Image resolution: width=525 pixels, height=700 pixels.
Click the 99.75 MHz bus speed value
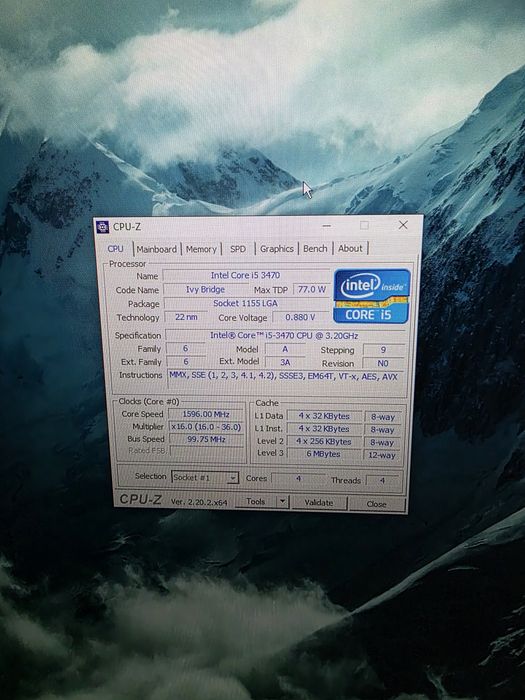[206, 439]
